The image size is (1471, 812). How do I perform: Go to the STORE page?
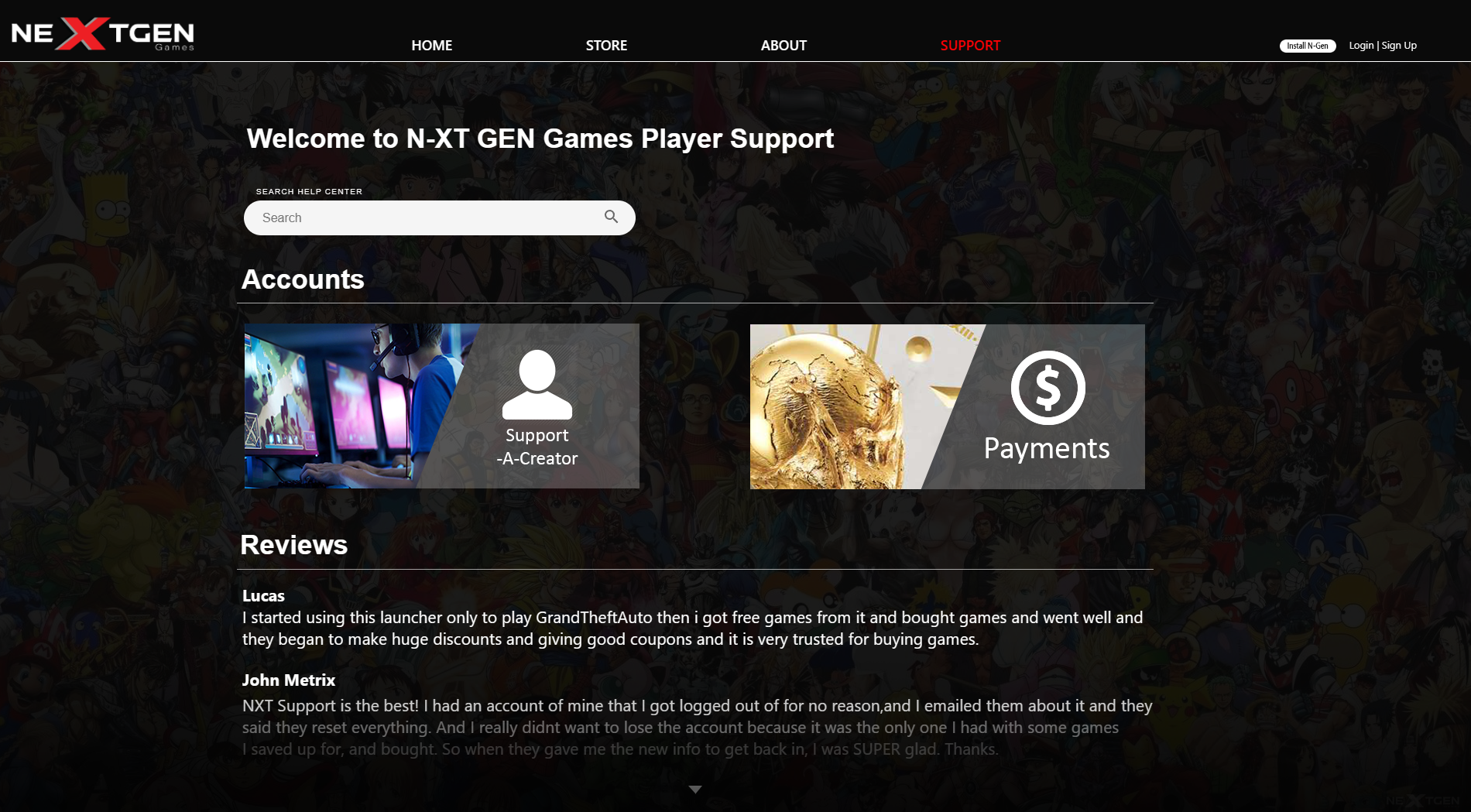[606, 46]
